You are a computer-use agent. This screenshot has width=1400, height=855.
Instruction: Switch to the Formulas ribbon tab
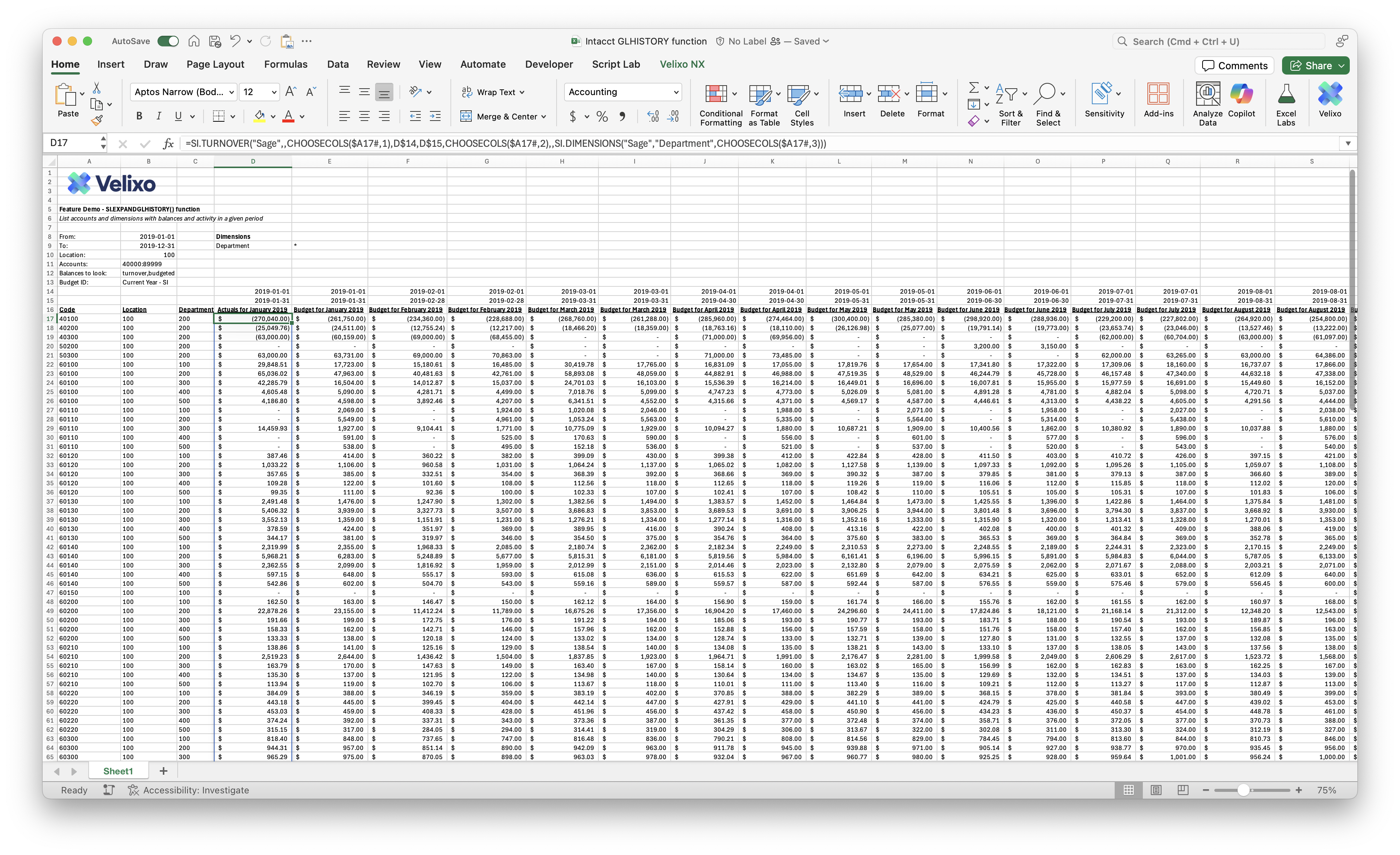pyautogui.click(x=285, y=64)
